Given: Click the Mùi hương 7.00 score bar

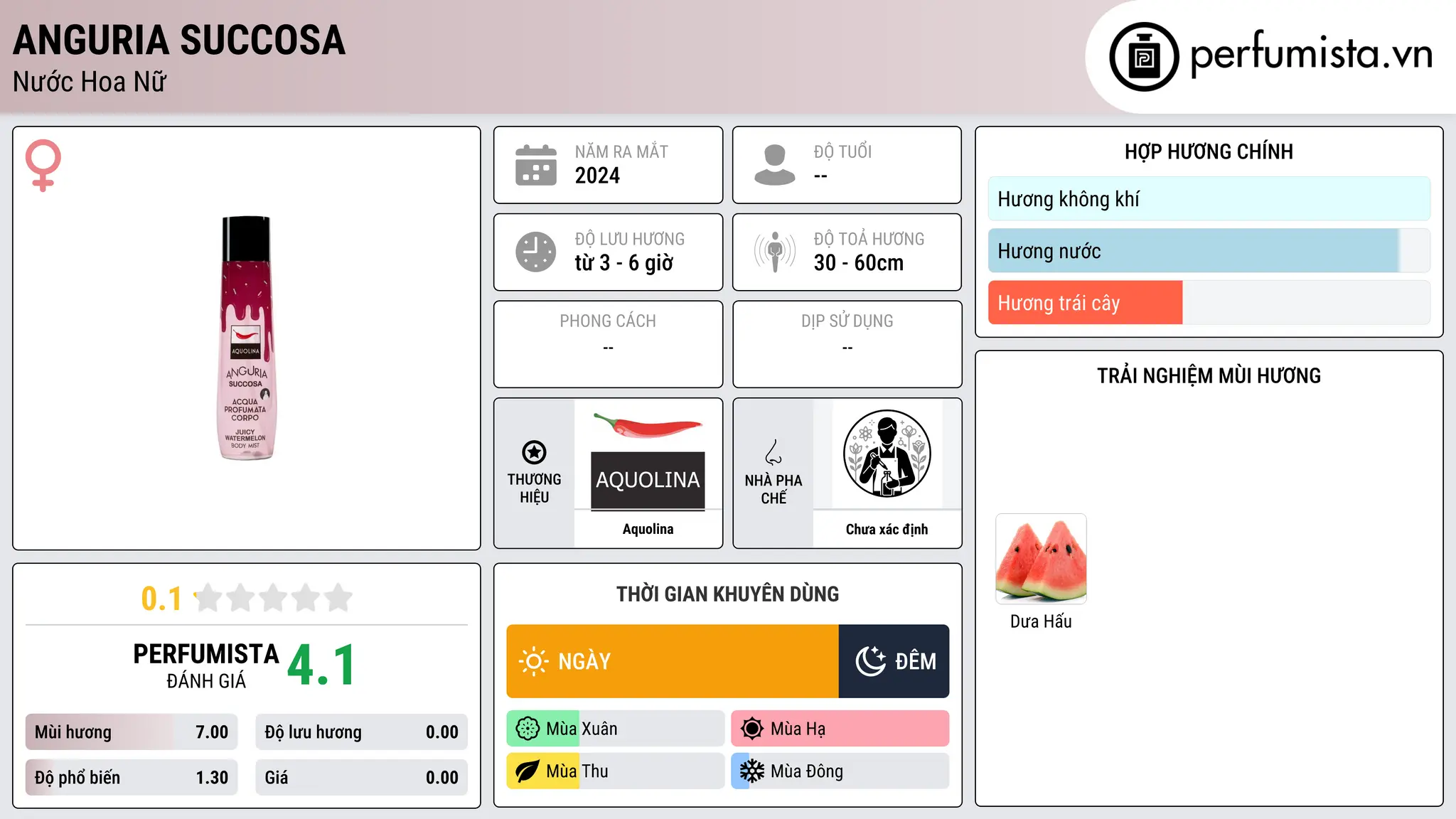Looking at the screenshot, I should click(x=132, y=732).
